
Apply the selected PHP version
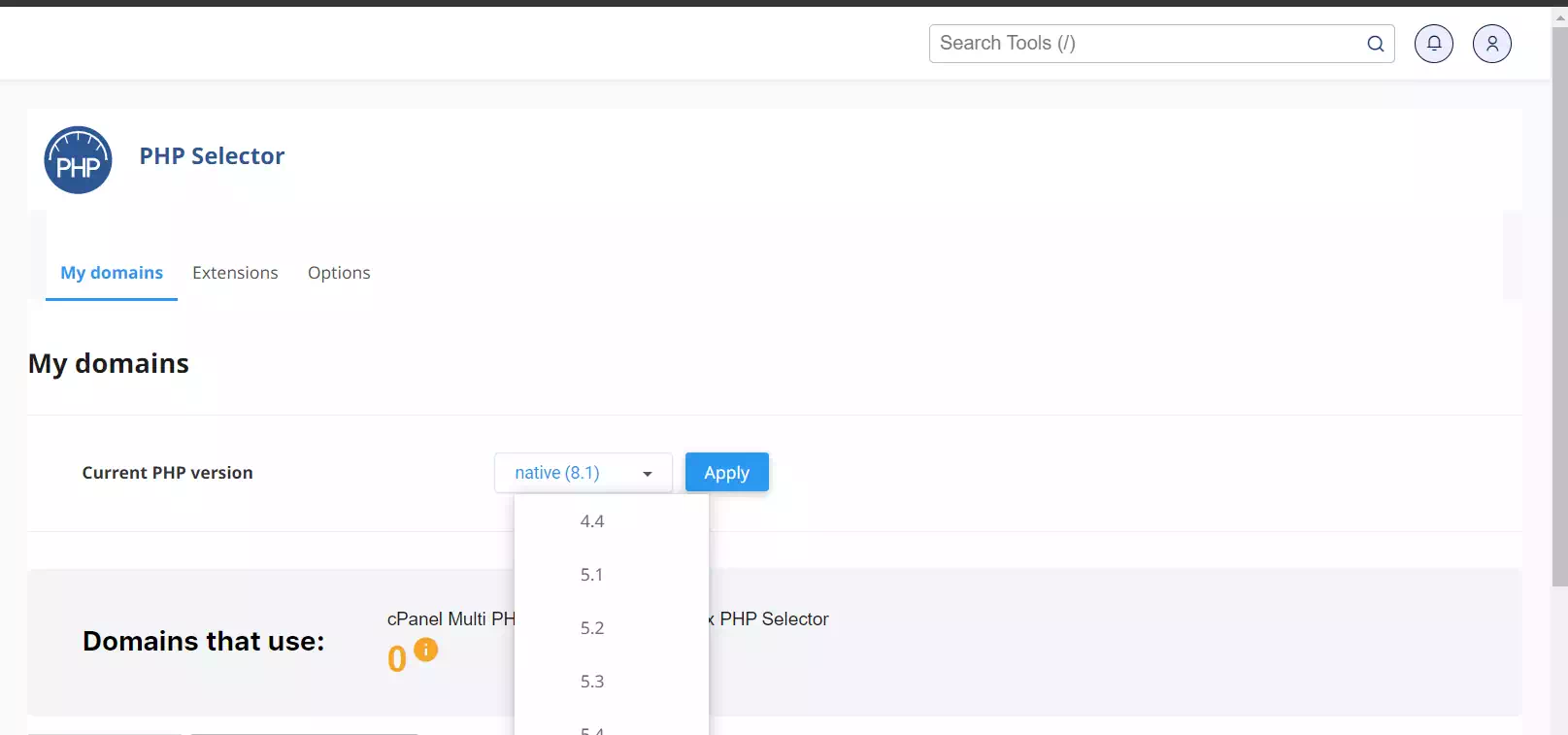[727, 472]
